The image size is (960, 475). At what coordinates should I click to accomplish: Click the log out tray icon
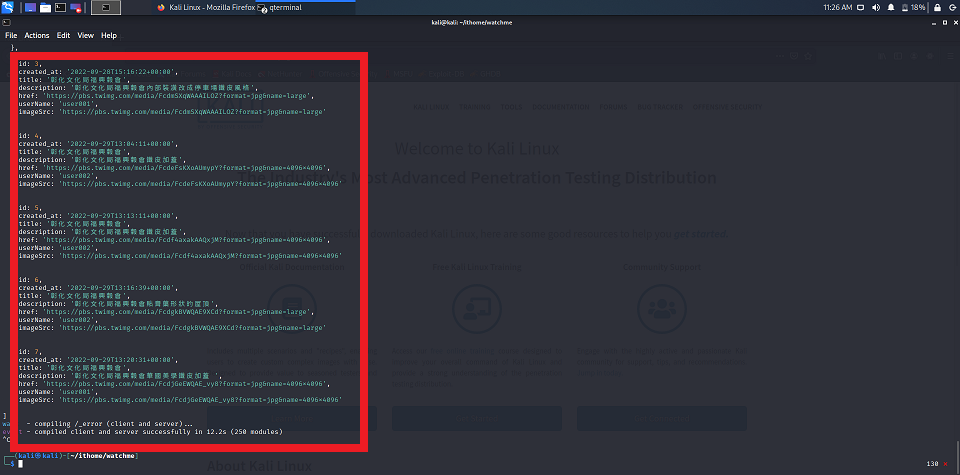[x=952, y=7]
